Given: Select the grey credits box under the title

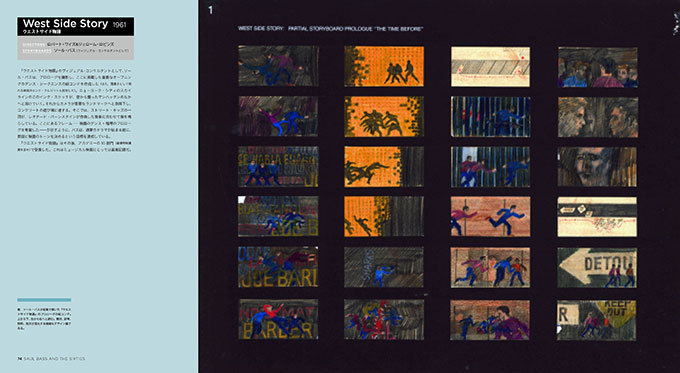Looking at the screenshot, I should [x=75, y=48].
